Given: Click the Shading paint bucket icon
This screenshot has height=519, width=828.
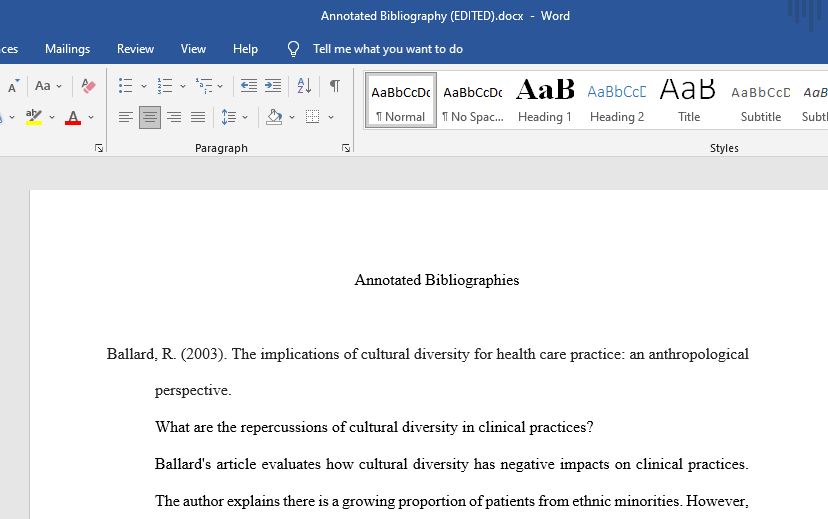Looking at the screenshot, I should [x=274, y=117].
